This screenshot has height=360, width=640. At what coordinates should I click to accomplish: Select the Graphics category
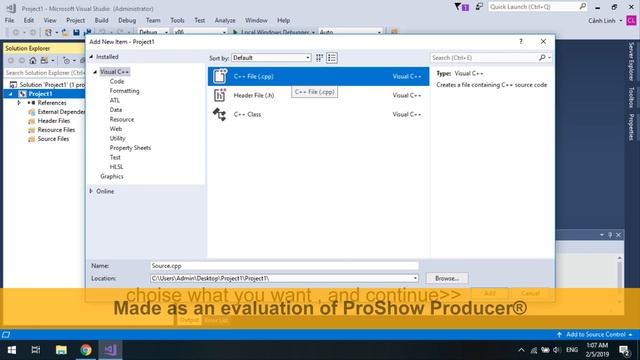click(112, 176)
